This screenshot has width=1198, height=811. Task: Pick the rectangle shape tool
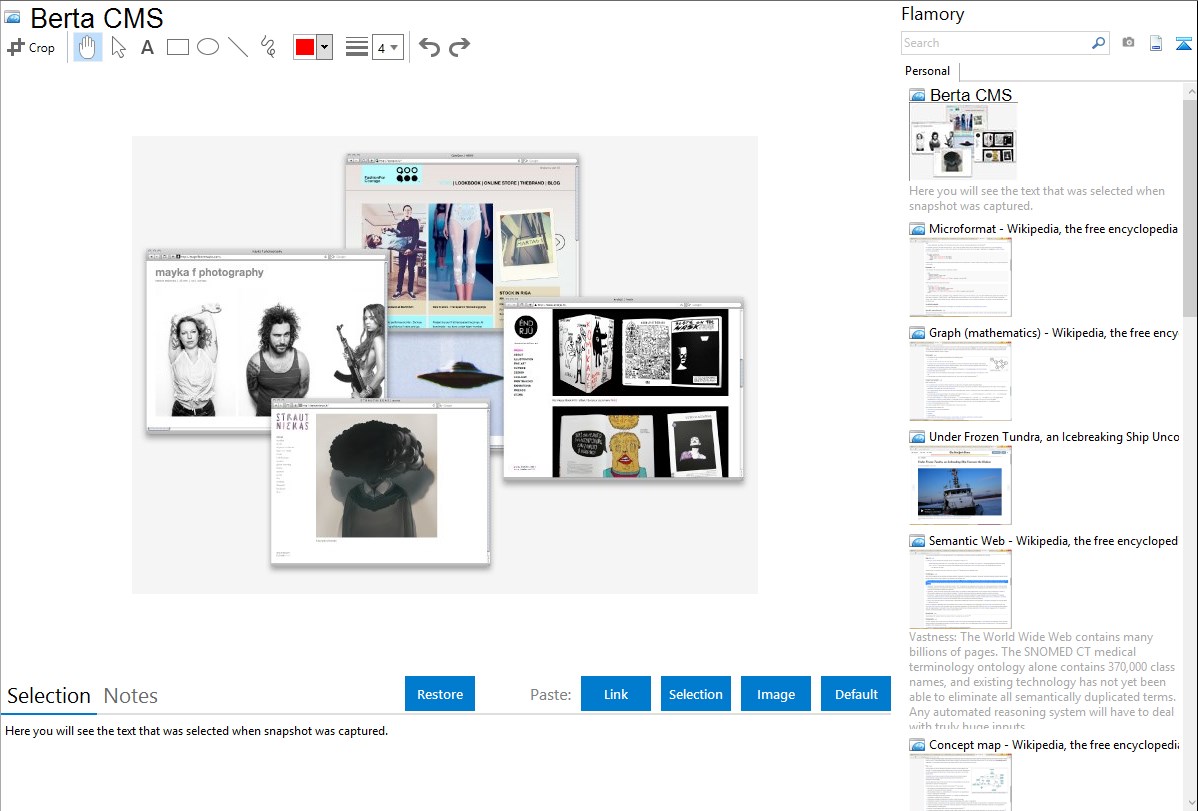[178, 47]
